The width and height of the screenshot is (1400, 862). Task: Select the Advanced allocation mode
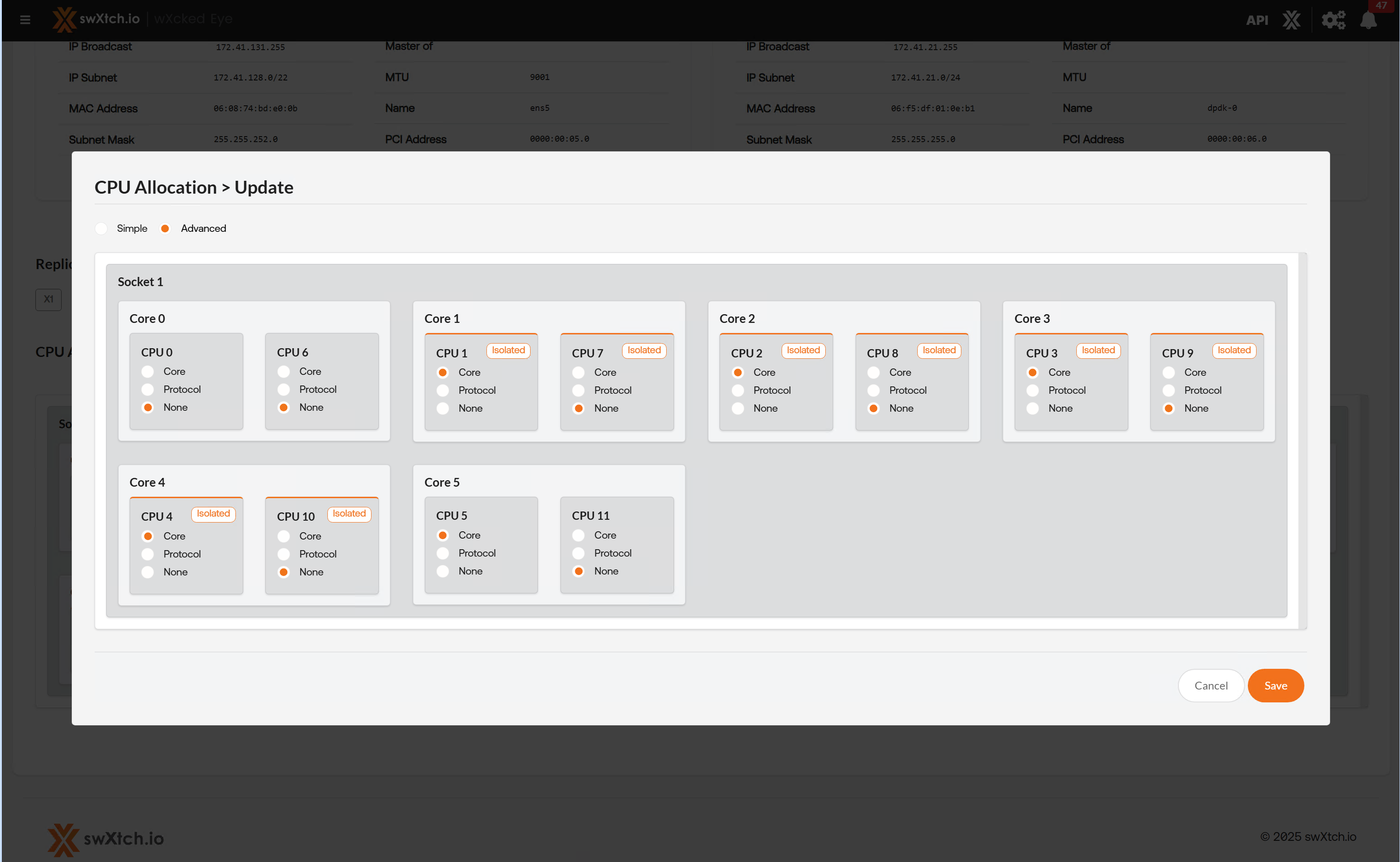[x=165, y=229]
